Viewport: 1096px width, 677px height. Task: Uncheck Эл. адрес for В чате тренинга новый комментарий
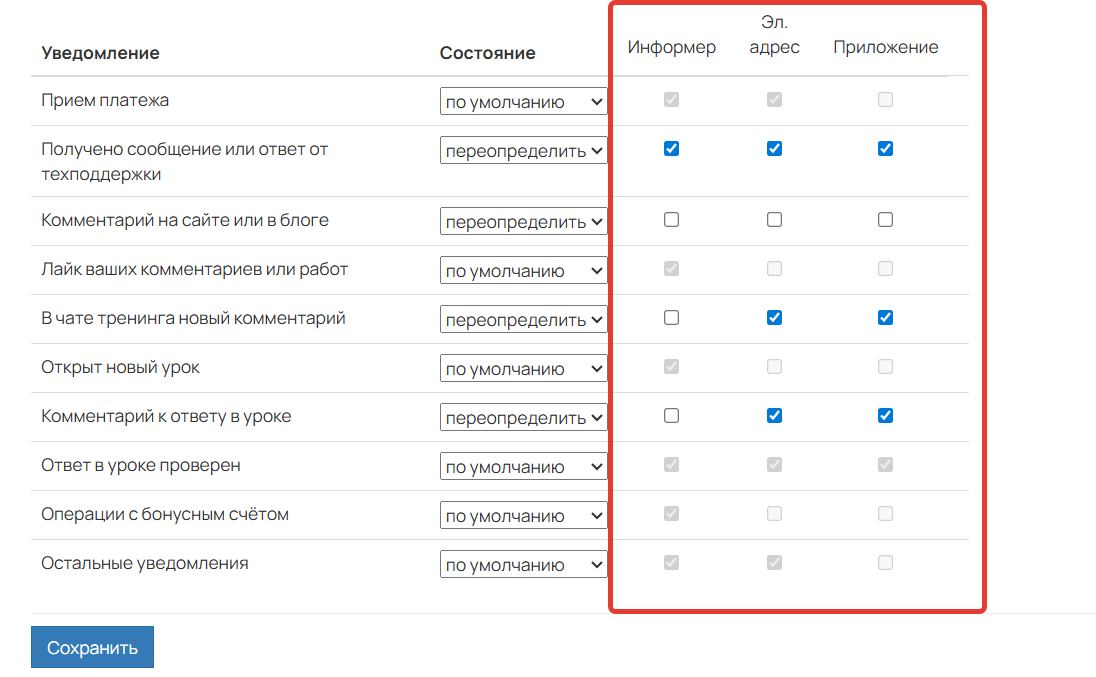pyautogui.click(x=774, y=318)
